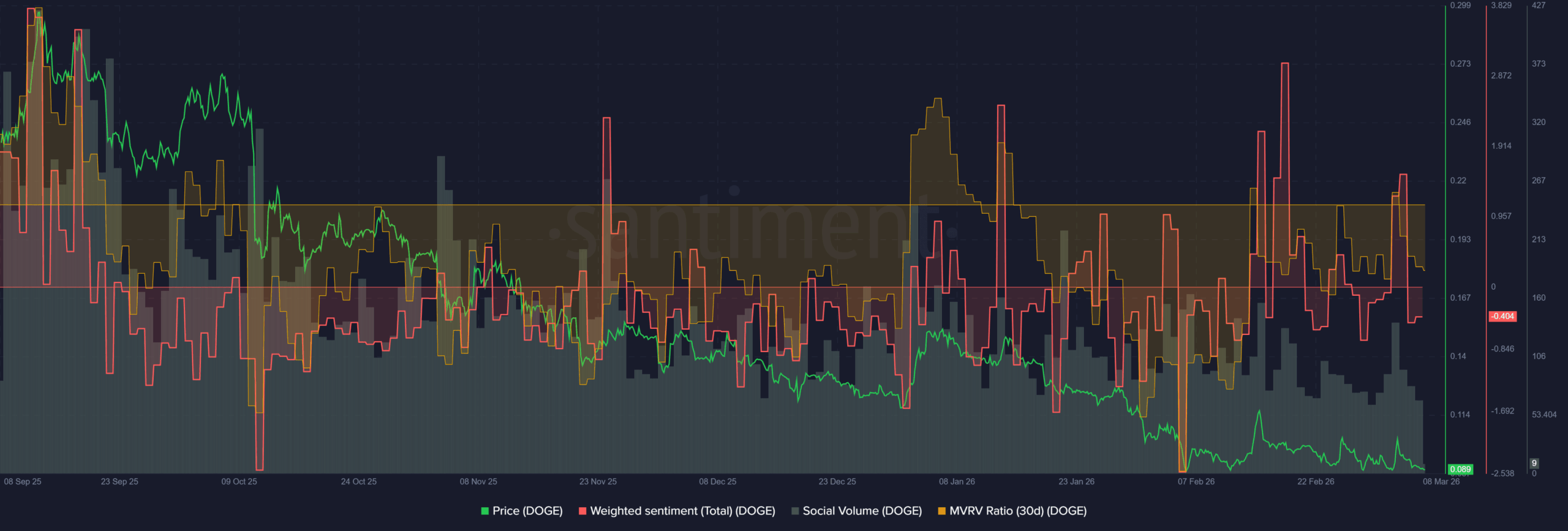Click the 0.273 price axis label
Viewport: 1568px width, 531px height.
tap(1460, 64)
